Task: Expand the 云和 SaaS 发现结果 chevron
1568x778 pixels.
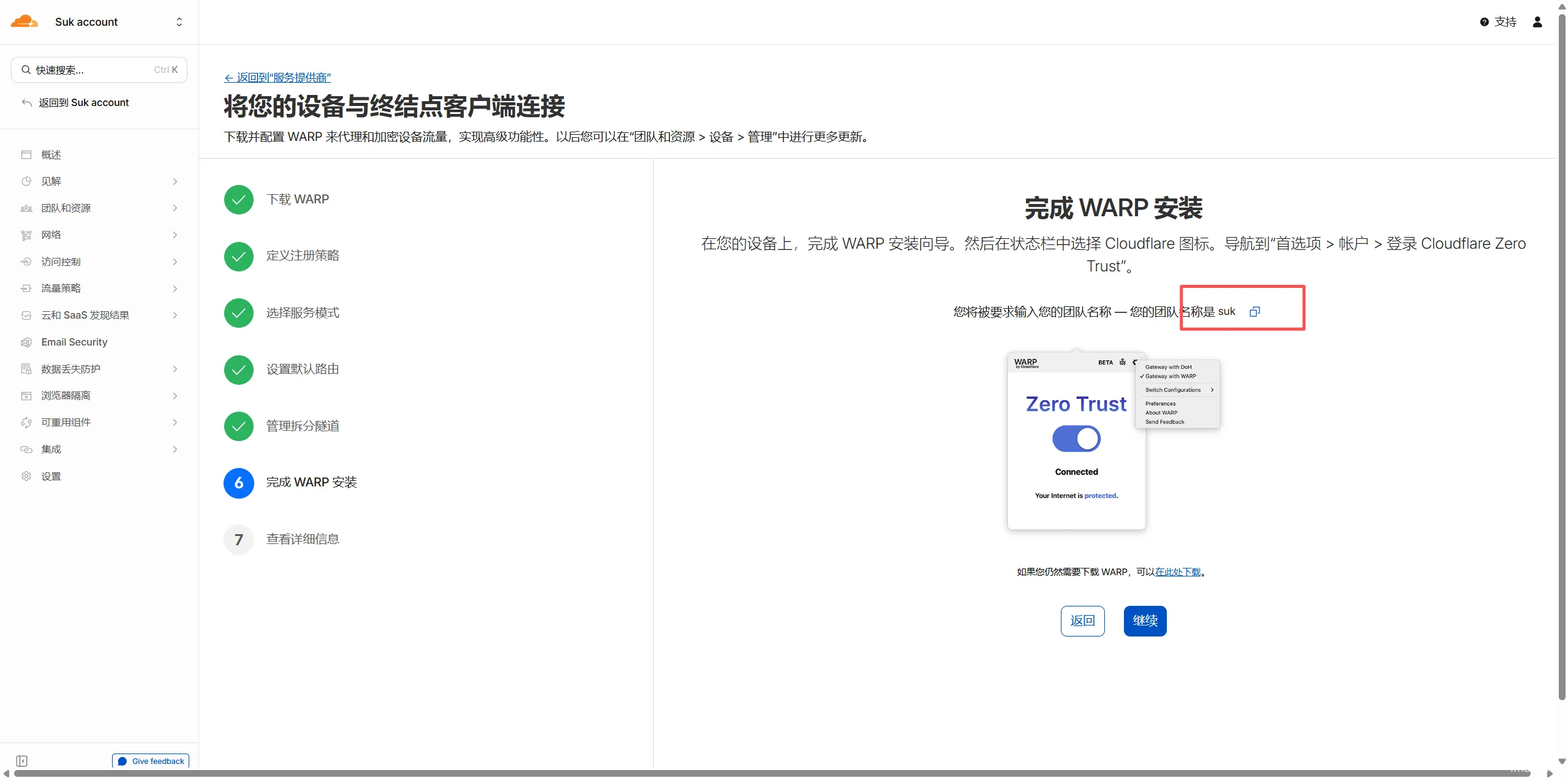Action: (175, 315)
